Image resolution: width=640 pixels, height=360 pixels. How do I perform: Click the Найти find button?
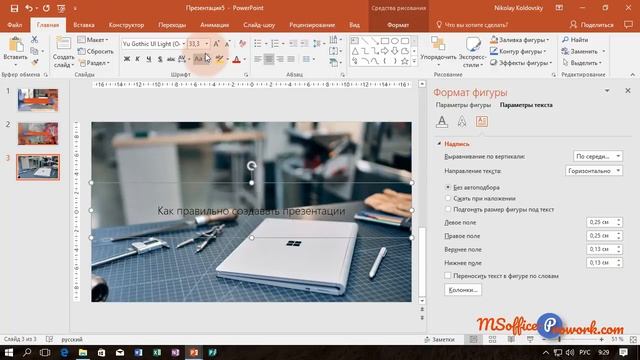(x=575, y=40)
